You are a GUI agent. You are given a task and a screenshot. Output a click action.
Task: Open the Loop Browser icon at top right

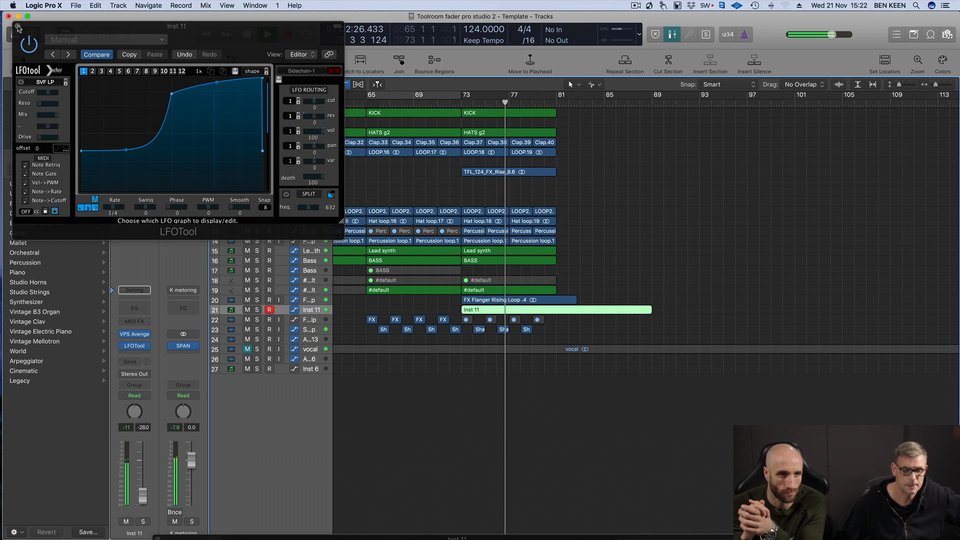point(931,35)
